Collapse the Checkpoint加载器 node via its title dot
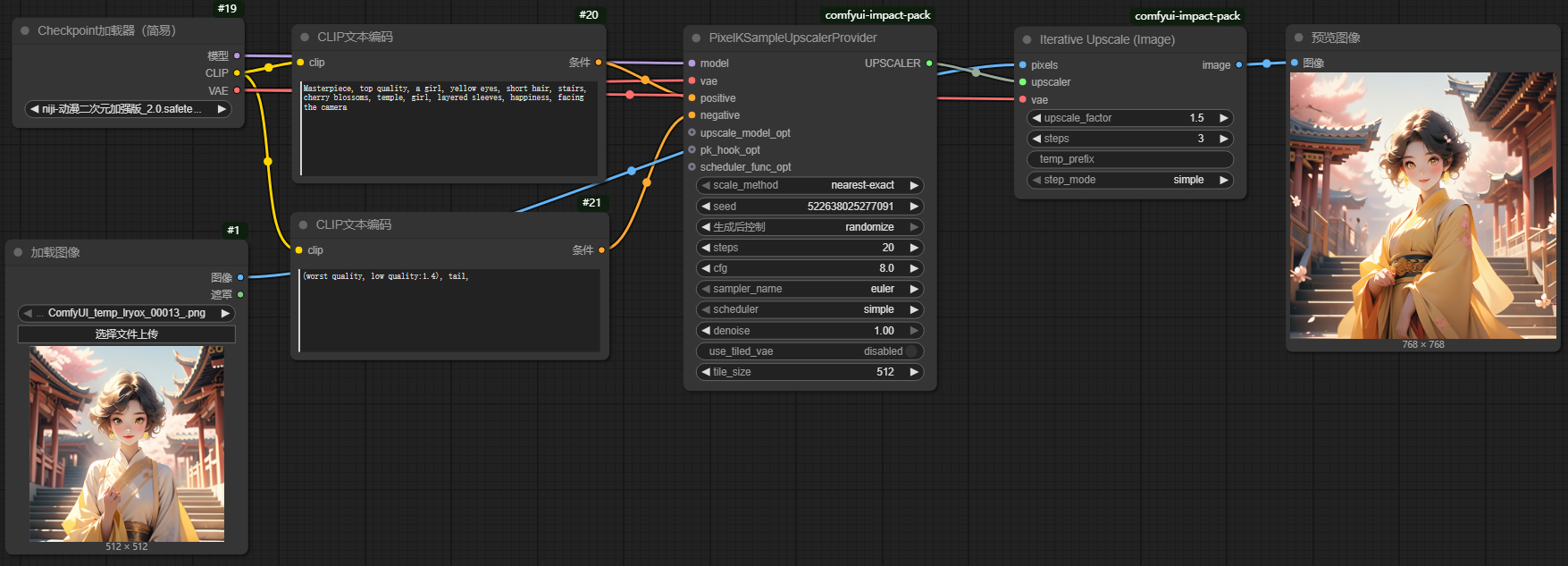 [25, 30]
